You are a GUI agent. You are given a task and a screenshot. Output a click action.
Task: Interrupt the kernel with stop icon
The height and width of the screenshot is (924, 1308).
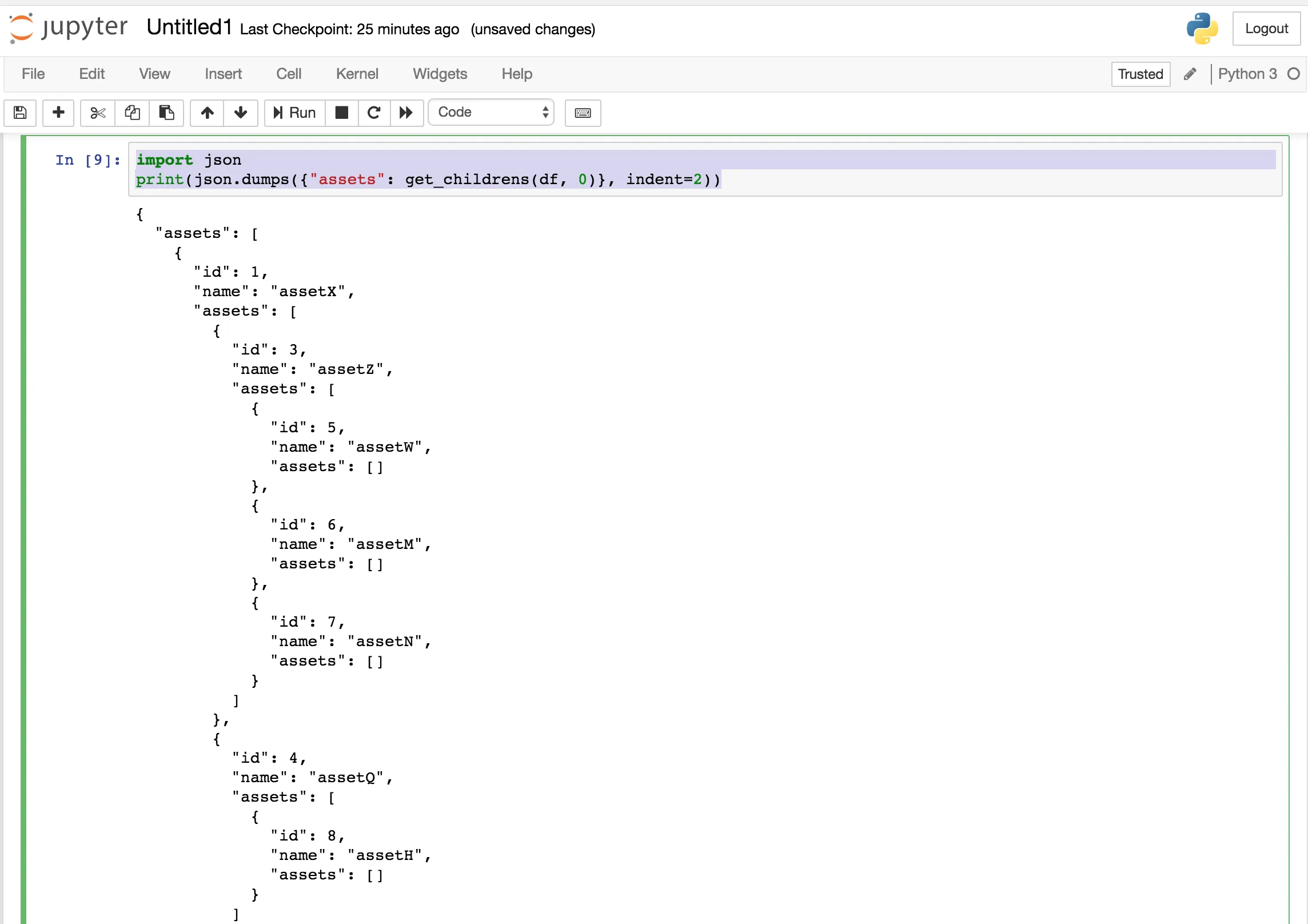click(342, 113)
